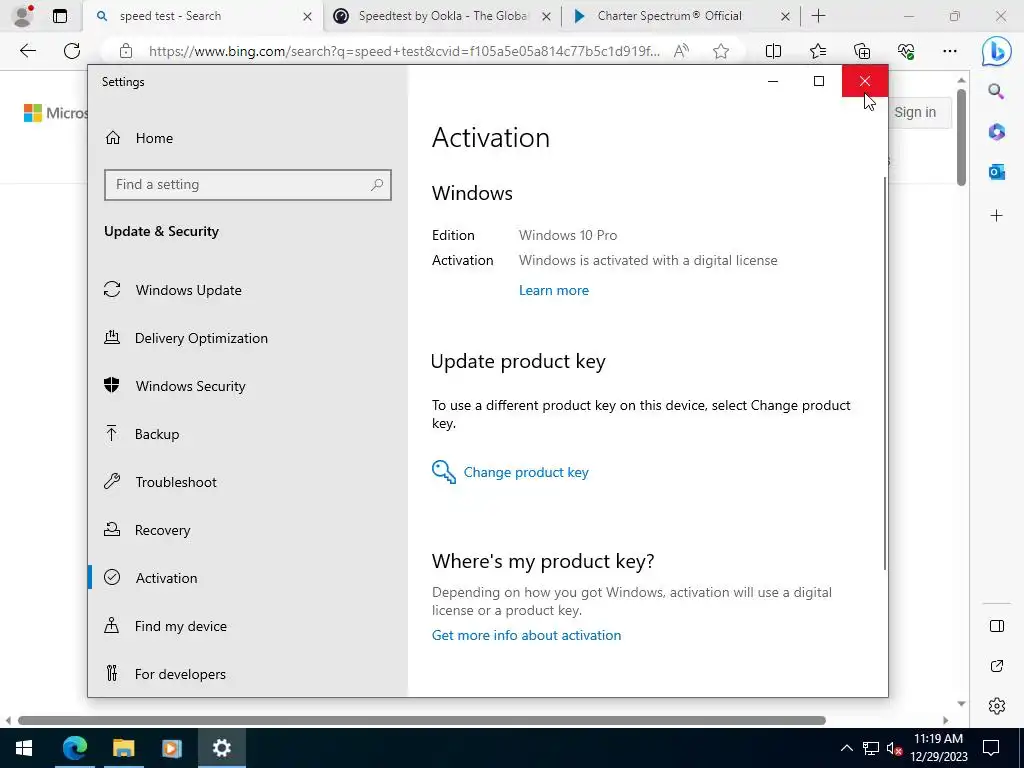Toggle Edge split screen icon
Image resolution: width=1024 pixels, height=768 pixels.
[x=773, y=51]
